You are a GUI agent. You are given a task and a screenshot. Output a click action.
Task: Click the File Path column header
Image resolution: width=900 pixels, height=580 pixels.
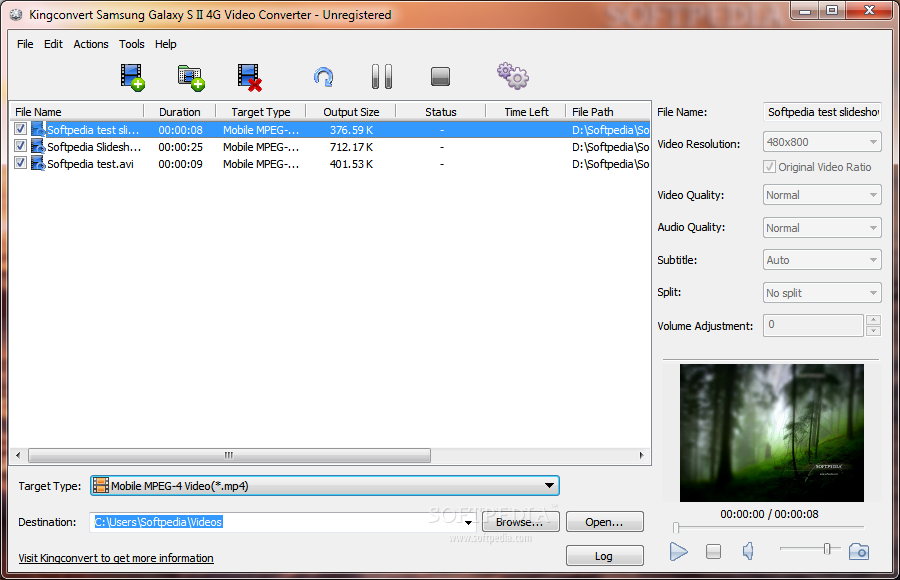point(608,111)
